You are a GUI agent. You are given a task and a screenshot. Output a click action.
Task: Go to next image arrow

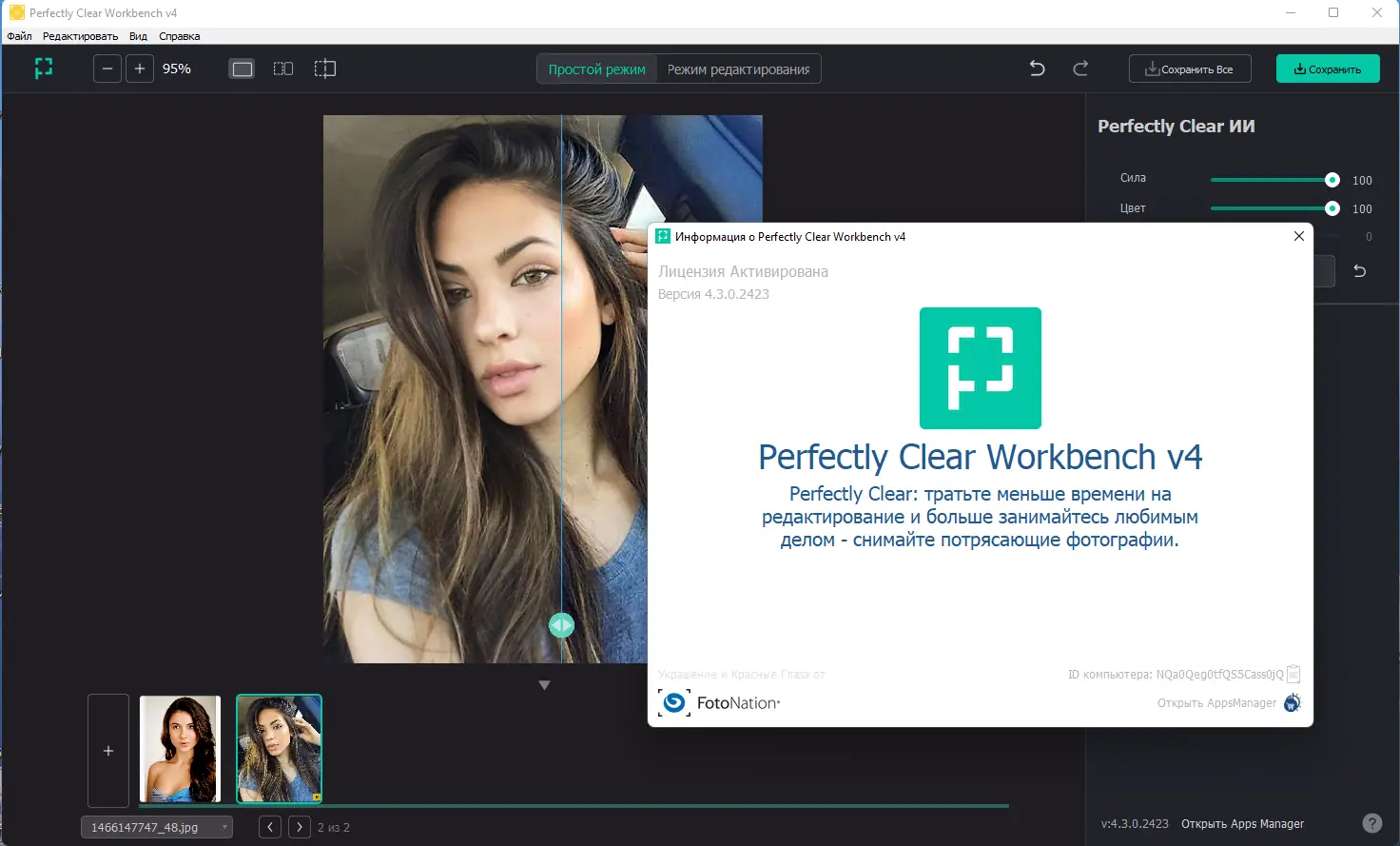300,827
